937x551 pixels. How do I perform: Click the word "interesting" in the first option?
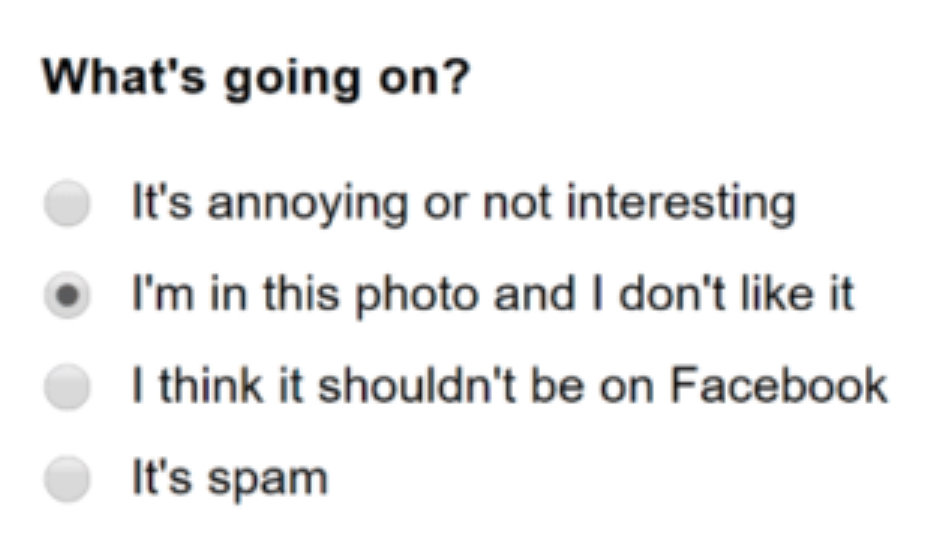point(681,204)
